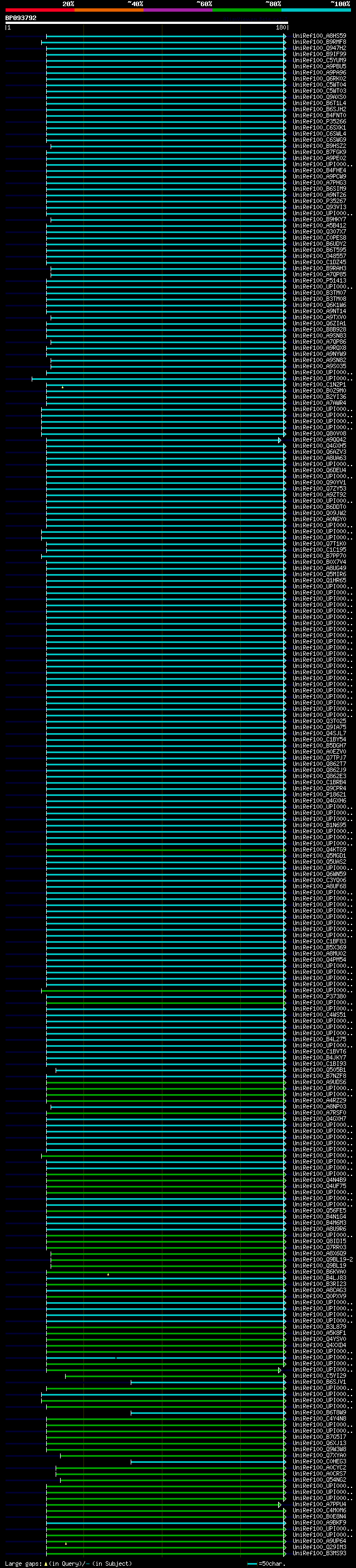The height and width of the screenshot is (1568, 356).
Task: Click hit label UniRef100_Q6RK02
Action: (x=319, y=78)
